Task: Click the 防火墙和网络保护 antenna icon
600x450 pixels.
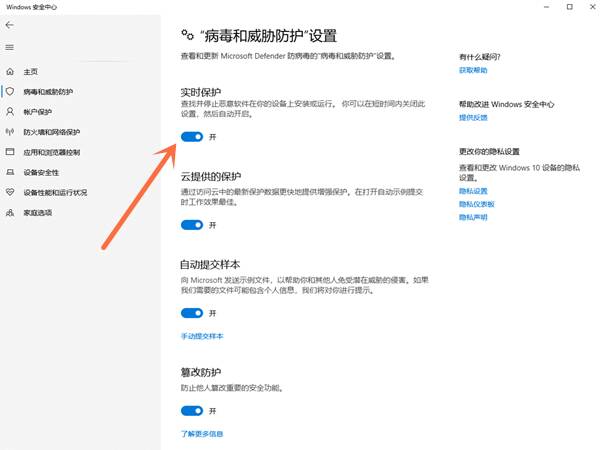Action: point(10,132)
